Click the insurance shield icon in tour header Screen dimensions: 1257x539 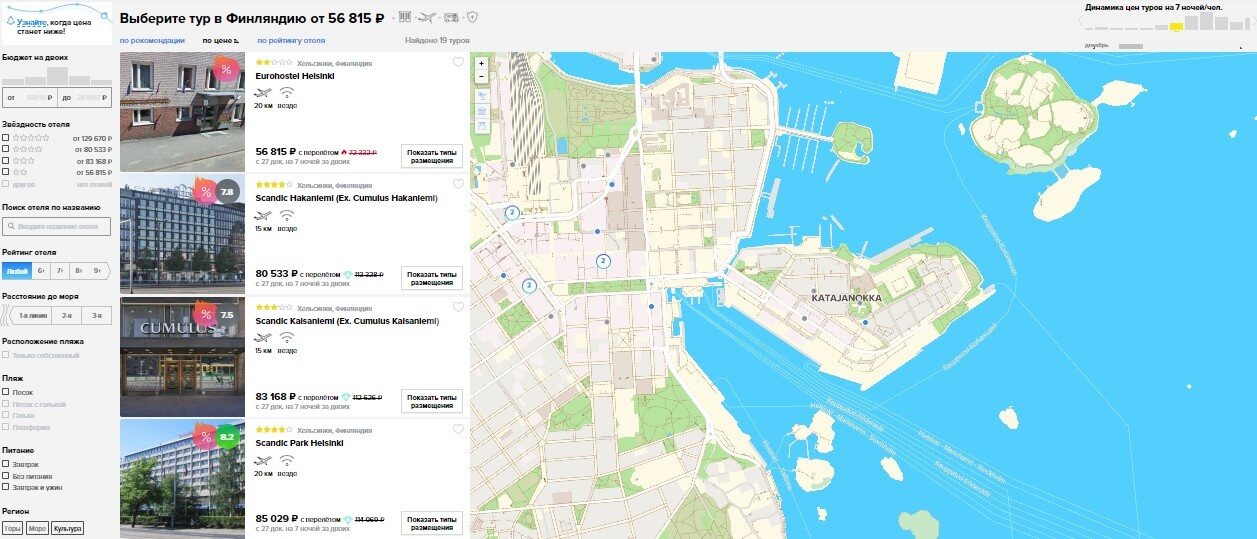click(472, 17)
